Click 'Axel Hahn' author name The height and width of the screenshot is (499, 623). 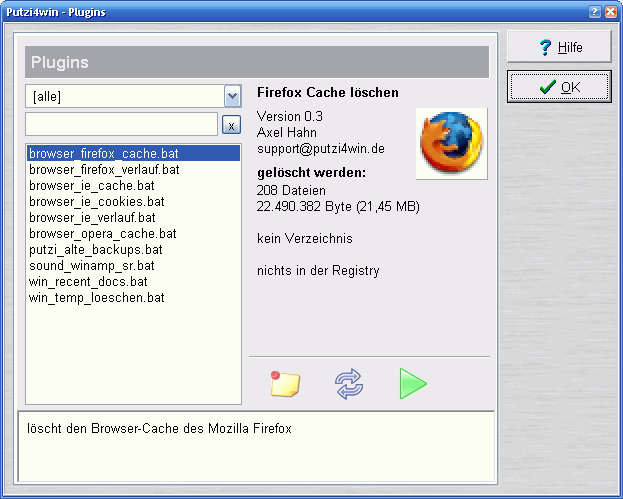[x=286, y=132]
